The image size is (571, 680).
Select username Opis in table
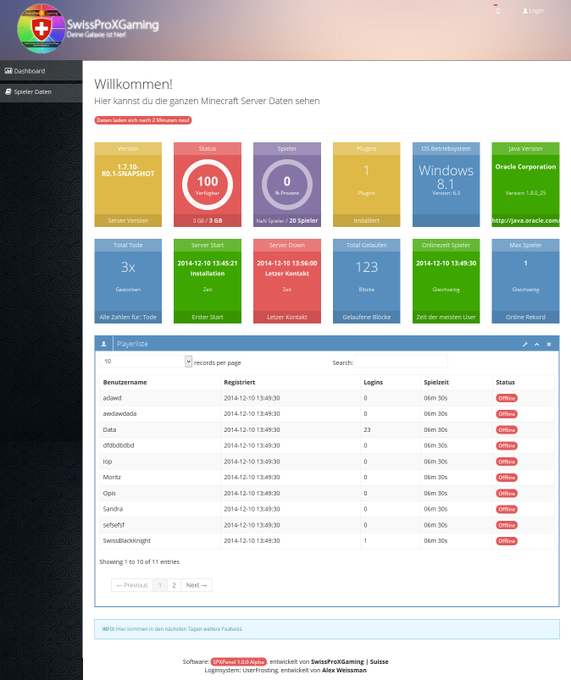(x=109, y=493)
